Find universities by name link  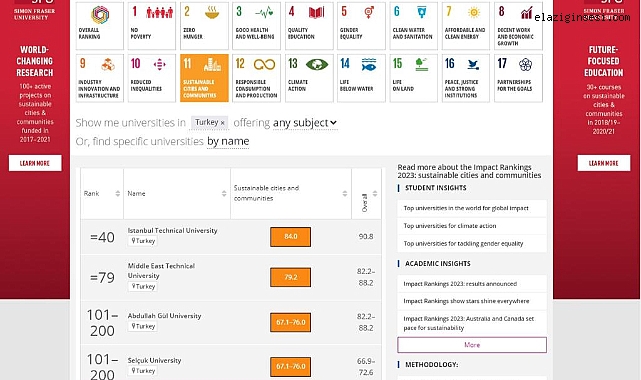[x=228, y=141]
